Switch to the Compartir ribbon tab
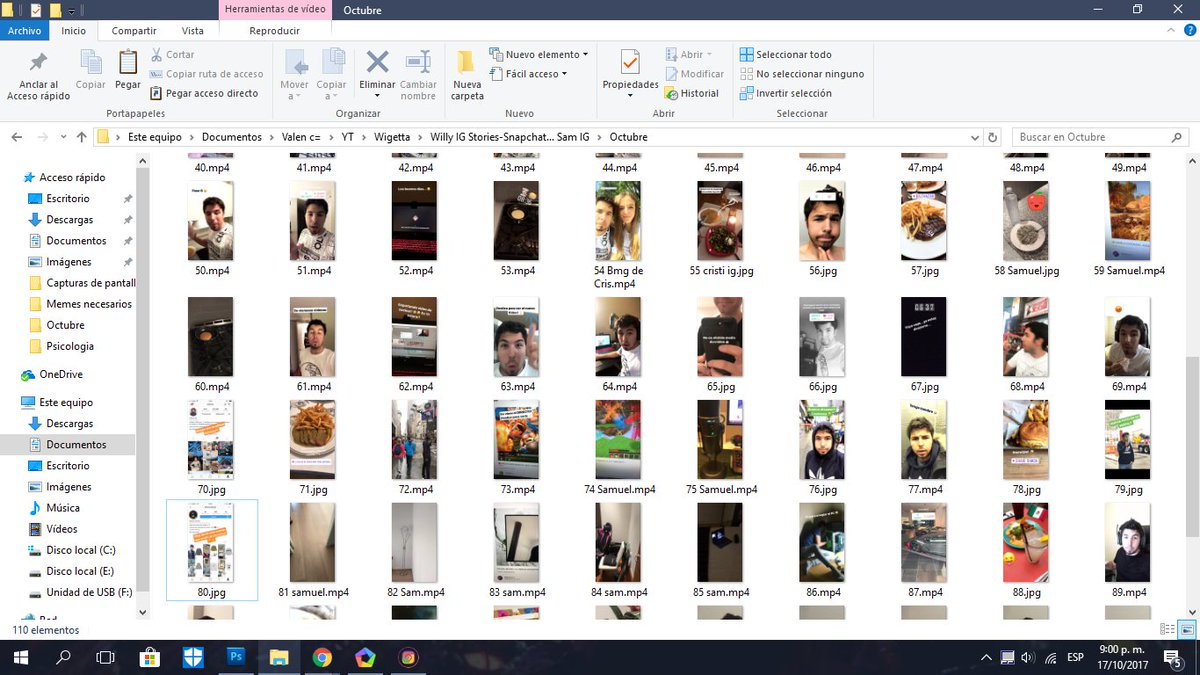Screen dimensions: 1200x675 [x=134, y=31]
